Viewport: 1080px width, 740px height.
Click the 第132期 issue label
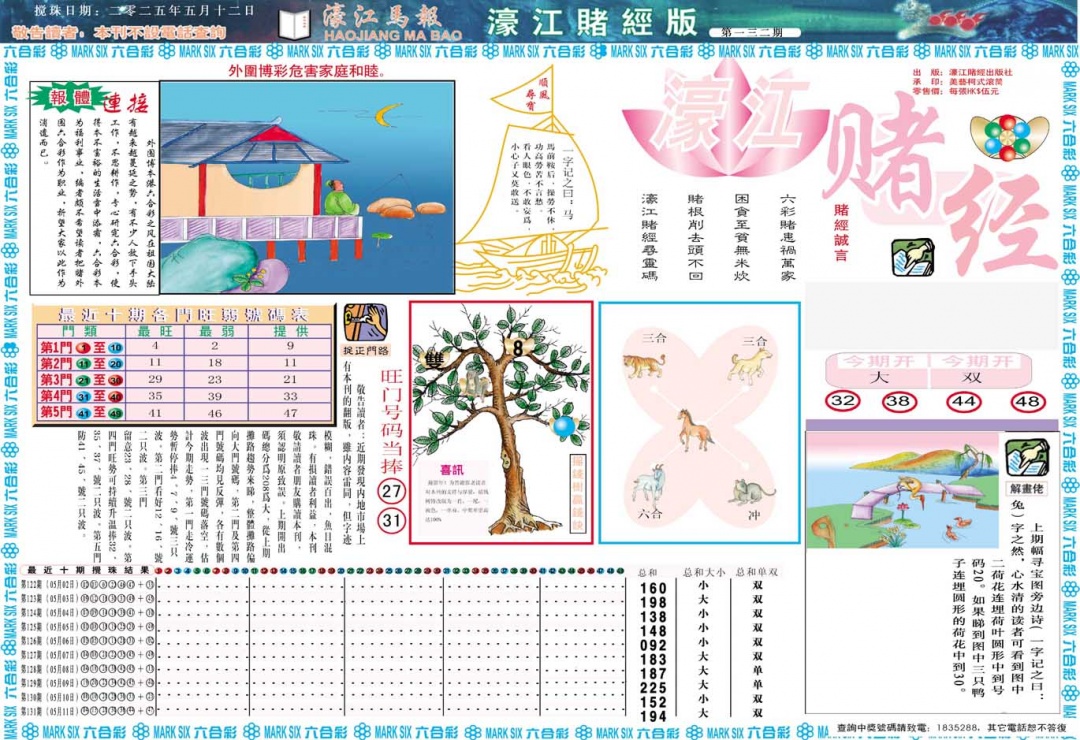tap(750, 30)
